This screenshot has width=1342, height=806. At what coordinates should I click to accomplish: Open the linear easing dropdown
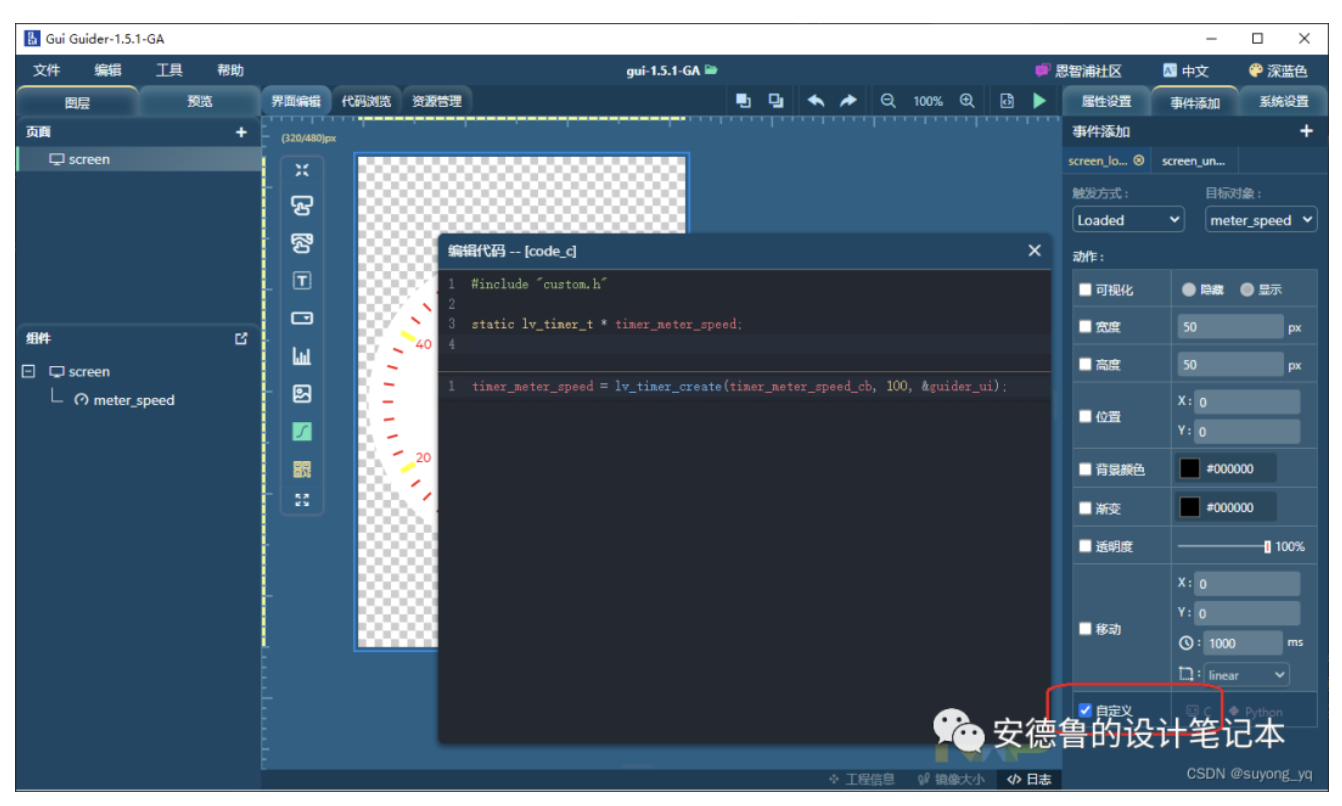tap(1246, 675)
